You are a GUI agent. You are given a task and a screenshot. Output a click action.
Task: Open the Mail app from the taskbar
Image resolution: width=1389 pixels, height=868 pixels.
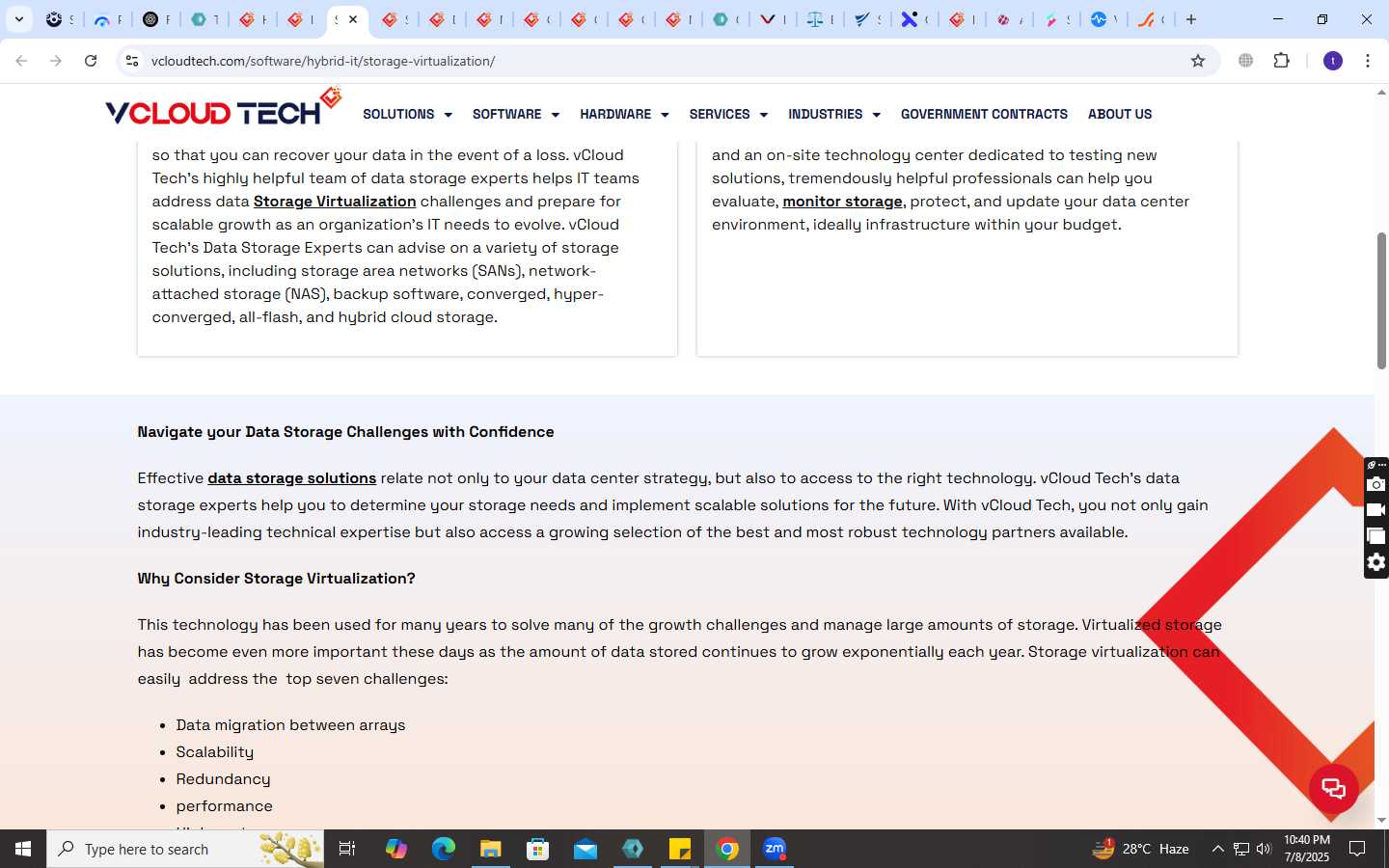click(586, 849)
